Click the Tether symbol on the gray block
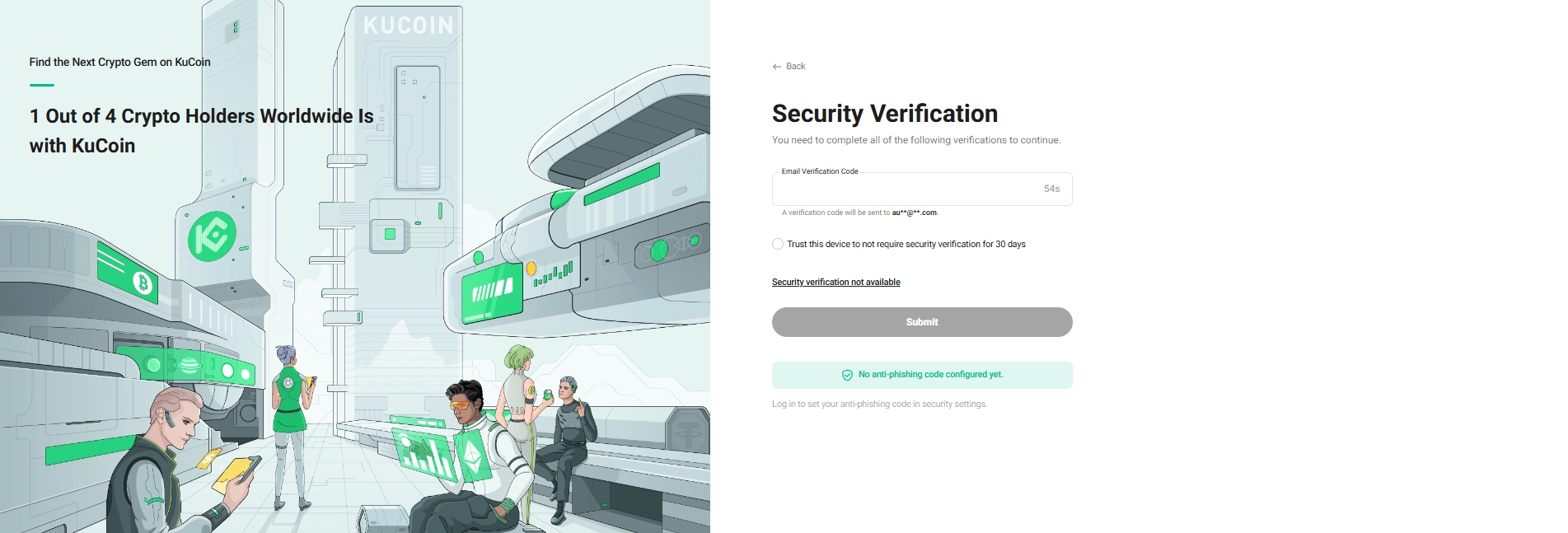This screenshot has width=1568, height=533. pos(688,433)
